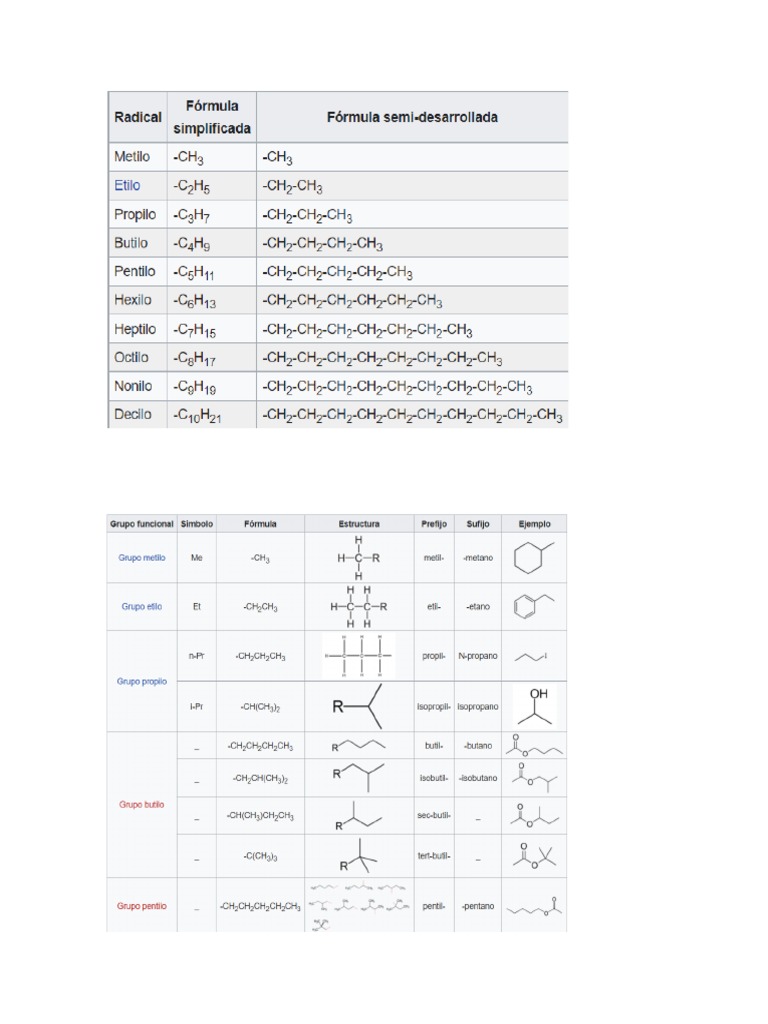The width and height of the screenshot is (768, 1024).
Task: Click the "Fórmula semi-desarrollada" header cell
Action: point(412,117)
